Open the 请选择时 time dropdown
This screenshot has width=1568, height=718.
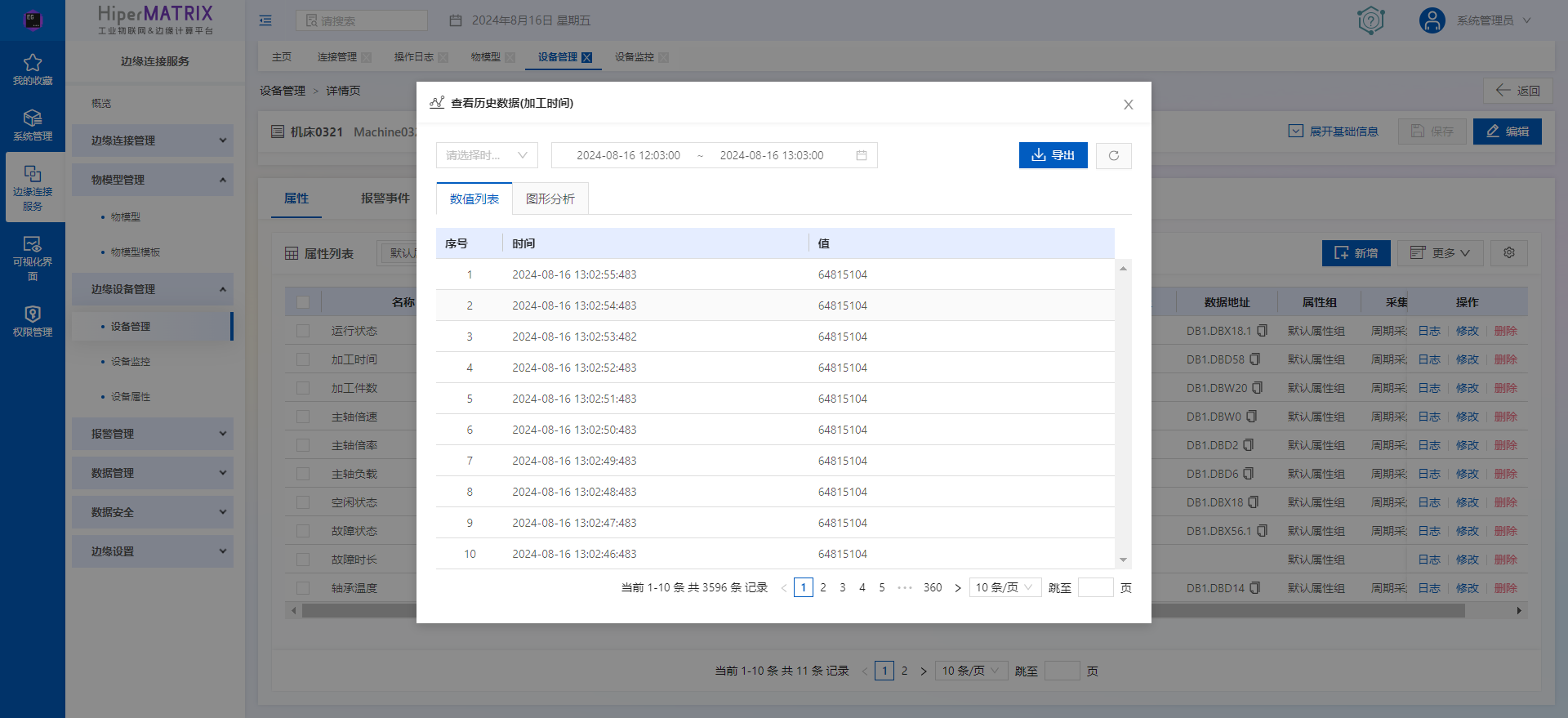pyautogui.click(x=487, y=155)
